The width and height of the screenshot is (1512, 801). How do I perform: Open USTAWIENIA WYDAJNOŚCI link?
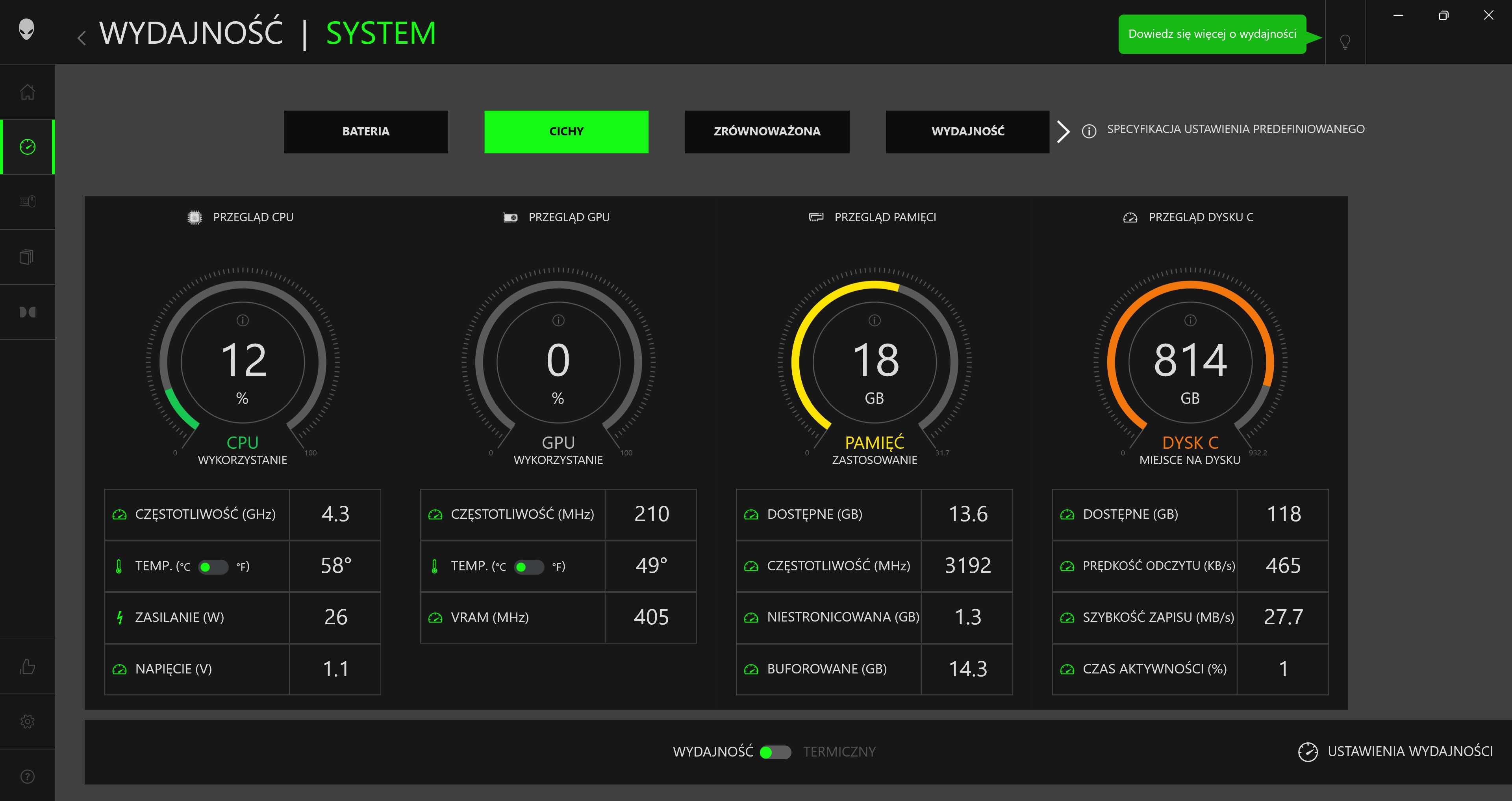click(1410, 752)
